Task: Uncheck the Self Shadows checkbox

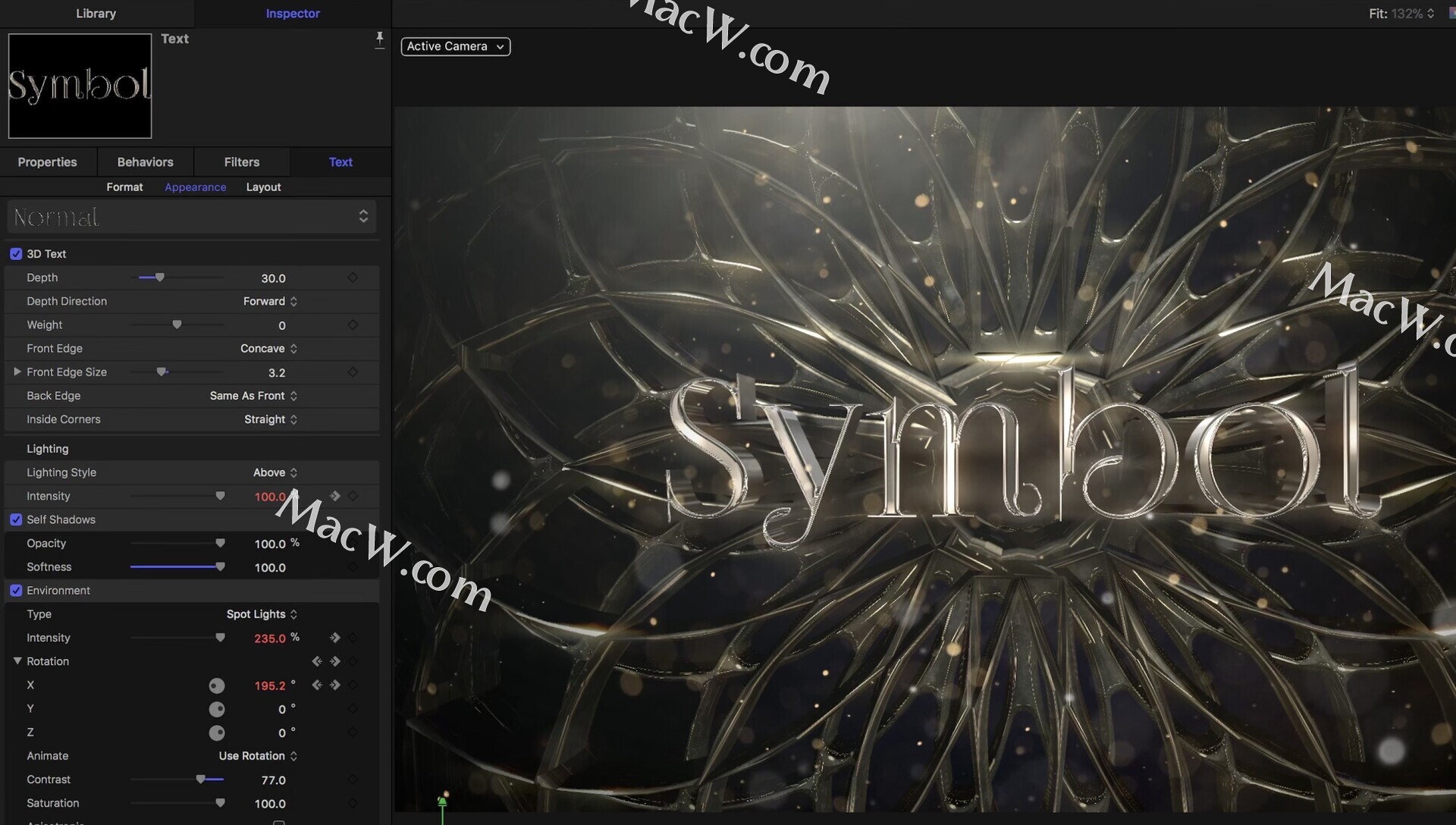Action: (16, 520)
